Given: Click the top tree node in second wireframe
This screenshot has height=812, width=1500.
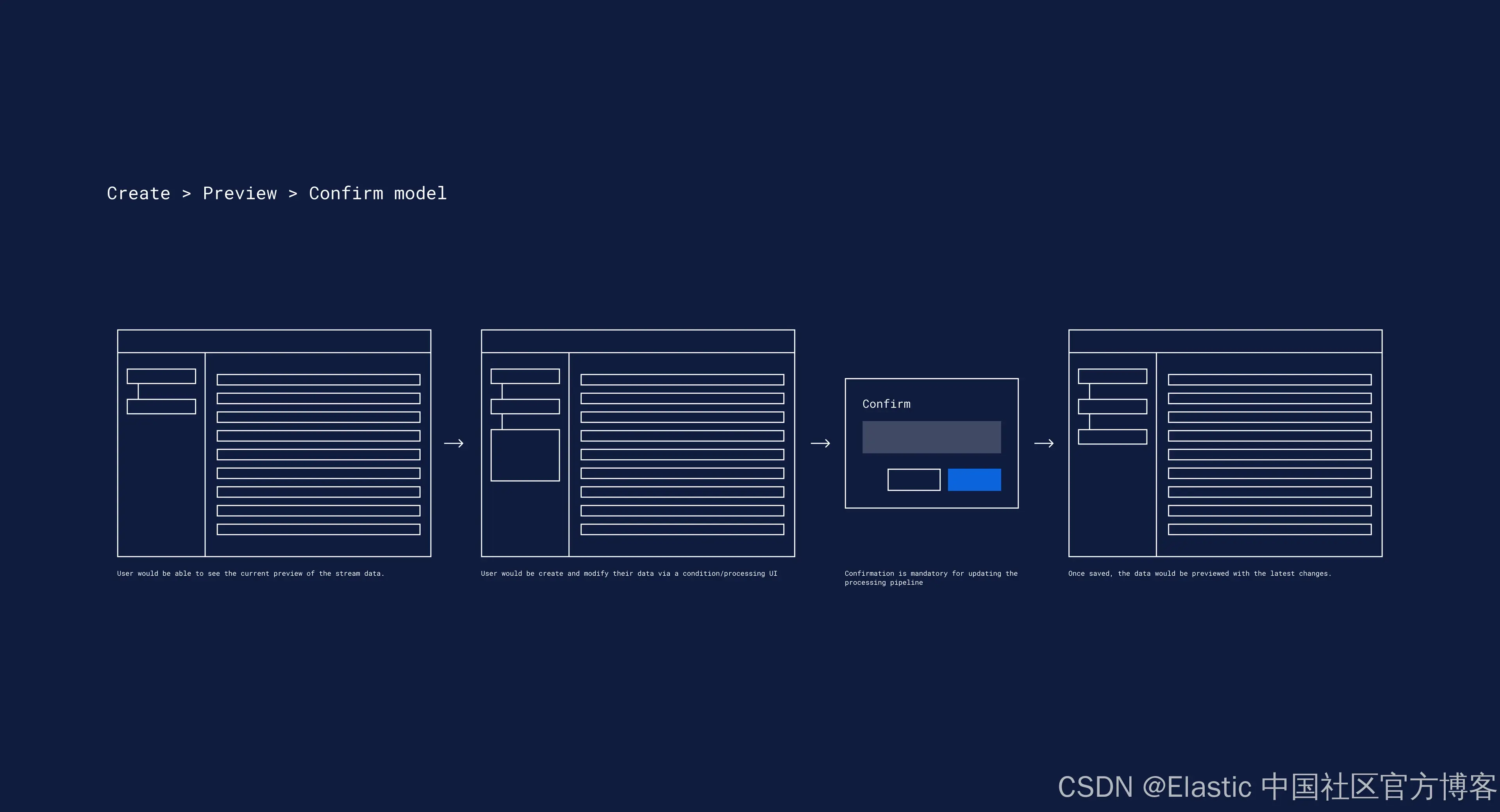Looking at the screenshot, I should 525,376.
